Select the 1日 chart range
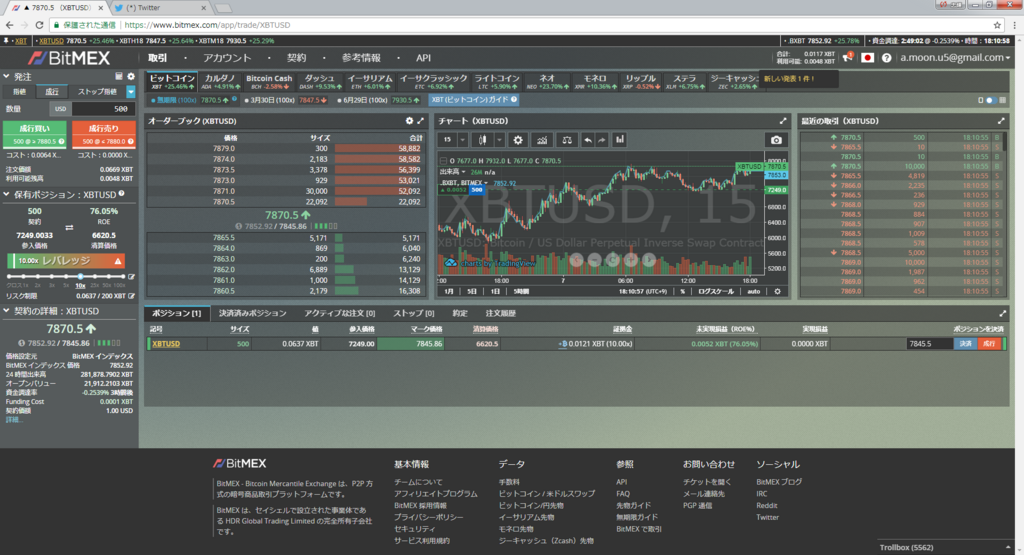This screenshot has width=1024, height=555. click(x=496, y=291)
